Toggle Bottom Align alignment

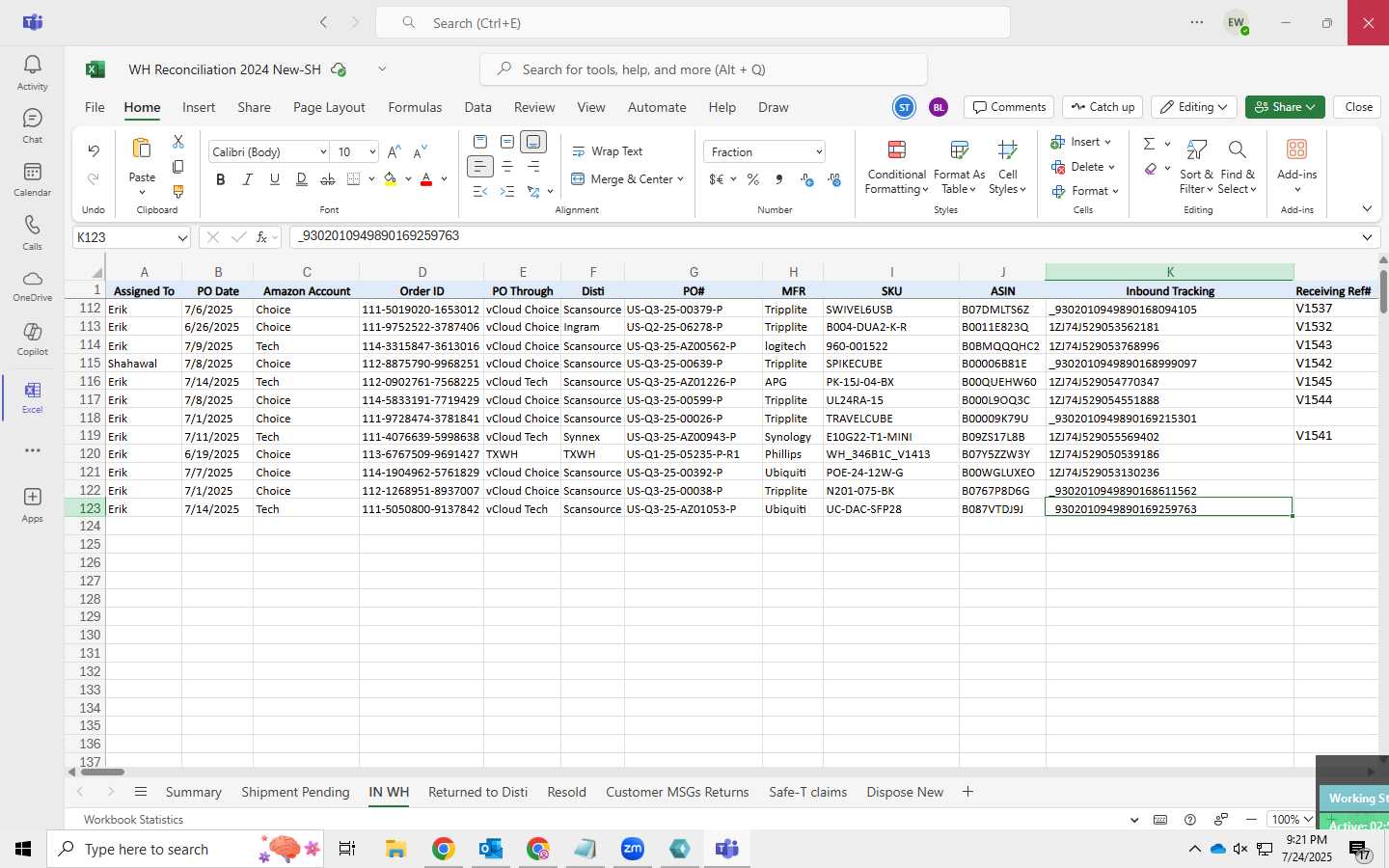533,142
